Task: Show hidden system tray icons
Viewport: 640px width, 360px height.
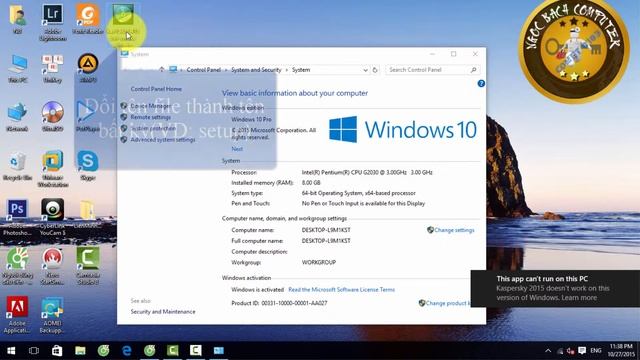Action: coord(548,351)
